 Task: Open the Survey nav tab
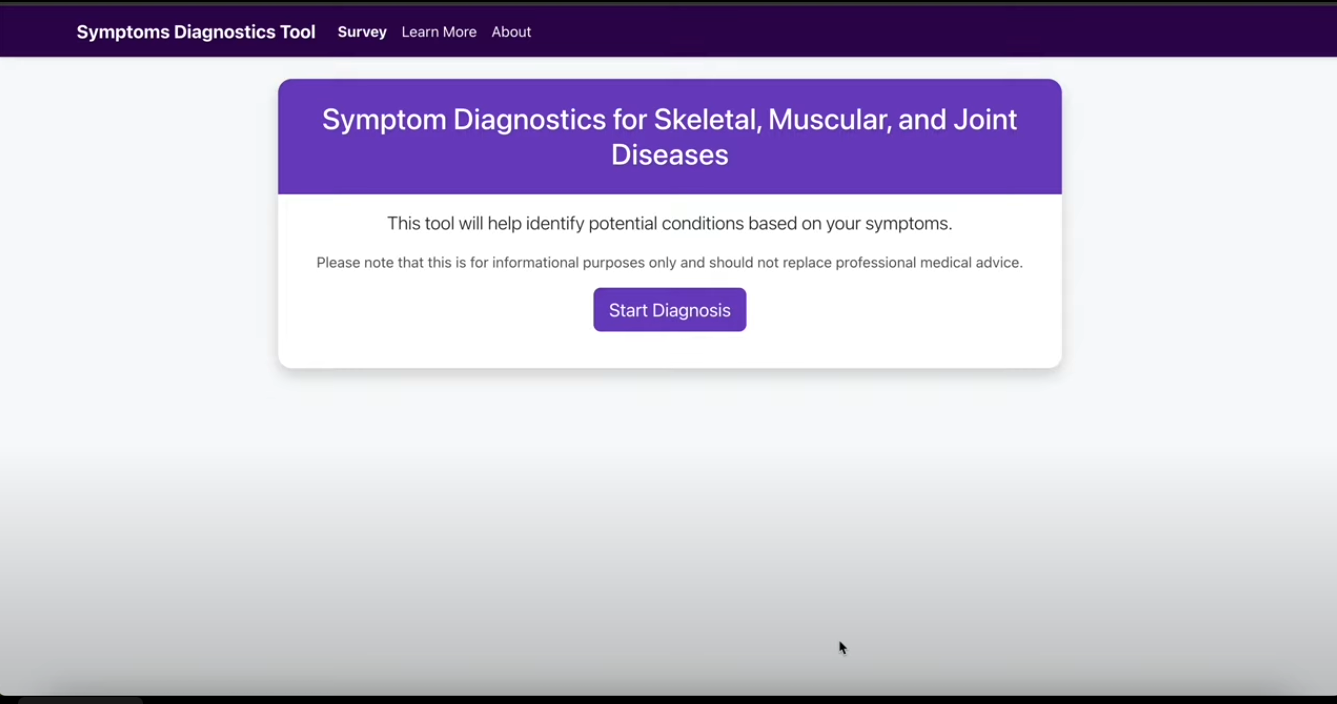[x=362, y=32]
